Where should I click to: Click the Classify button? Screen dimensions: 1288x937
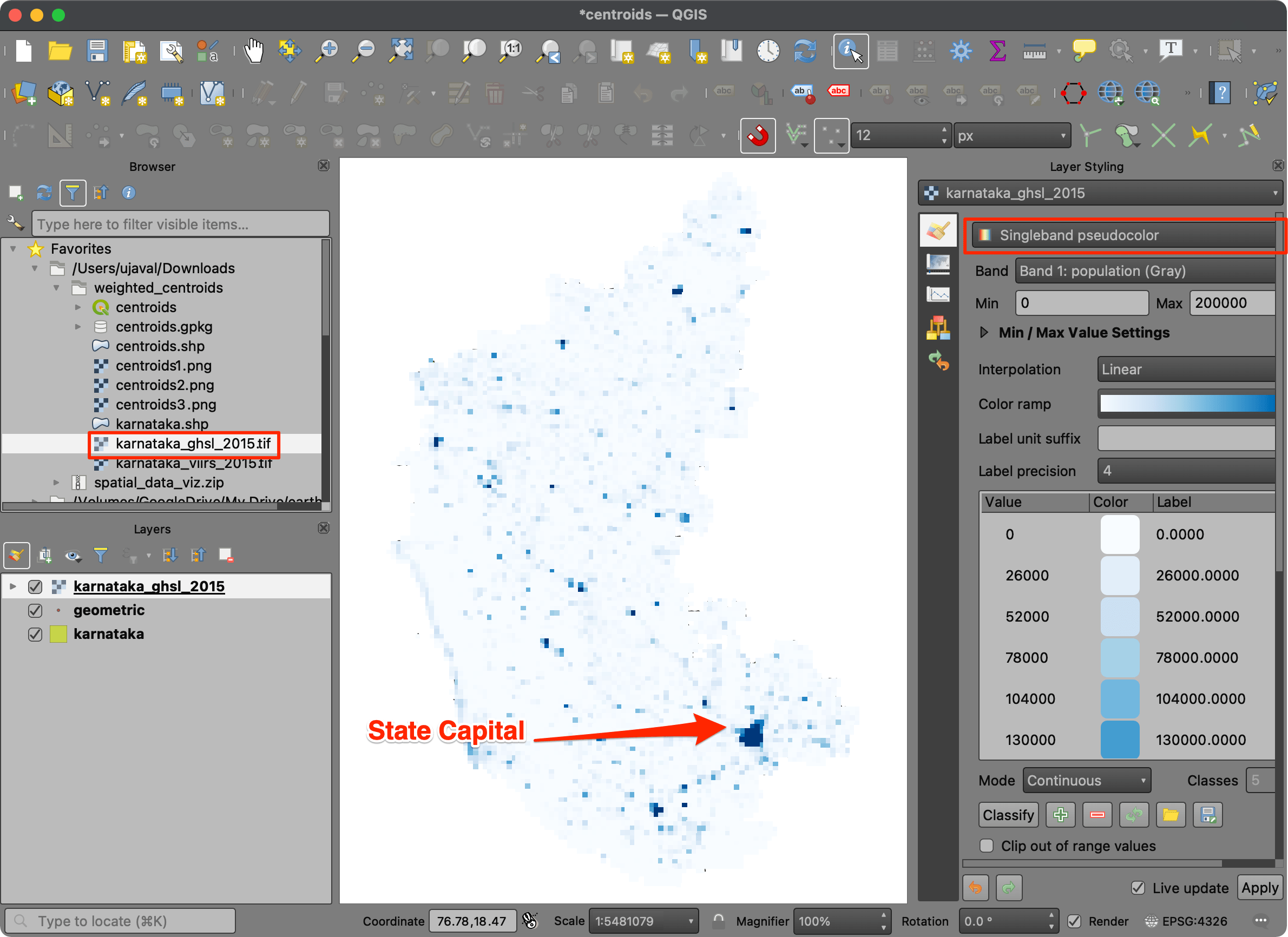[x=1009, y=815]
